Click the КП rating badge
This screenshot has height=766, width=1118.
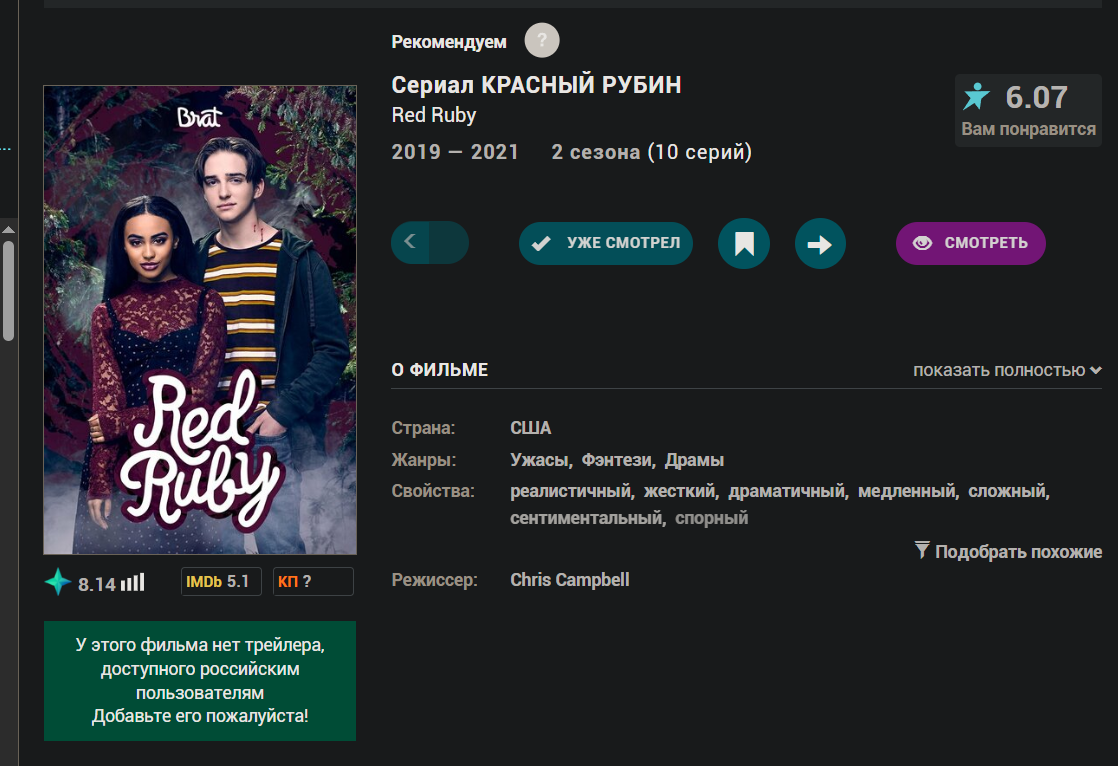(x=313, y=581)
